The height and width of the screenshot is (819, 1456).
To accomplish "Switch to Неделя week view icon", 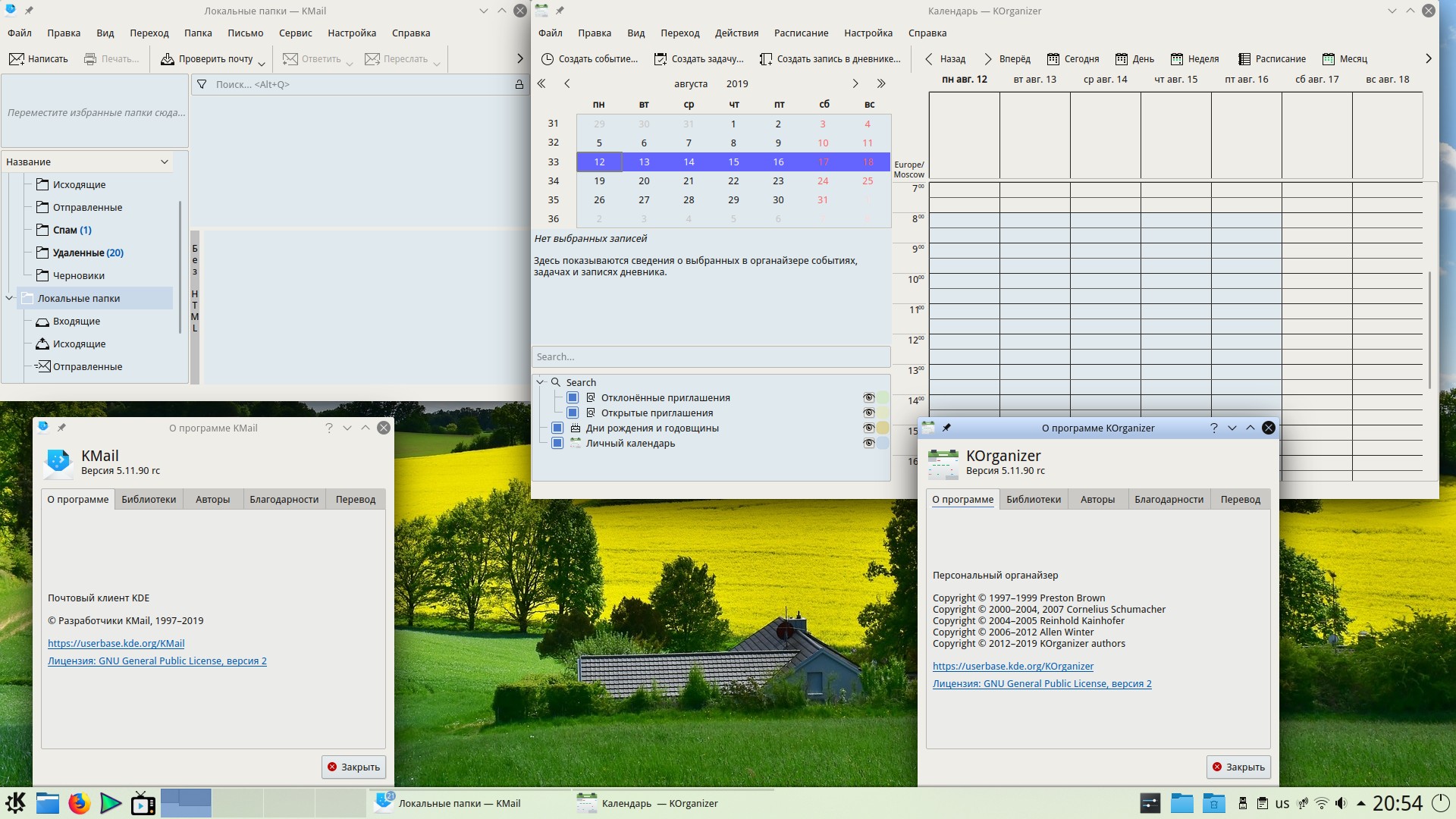I will [x=1177, y=59].
